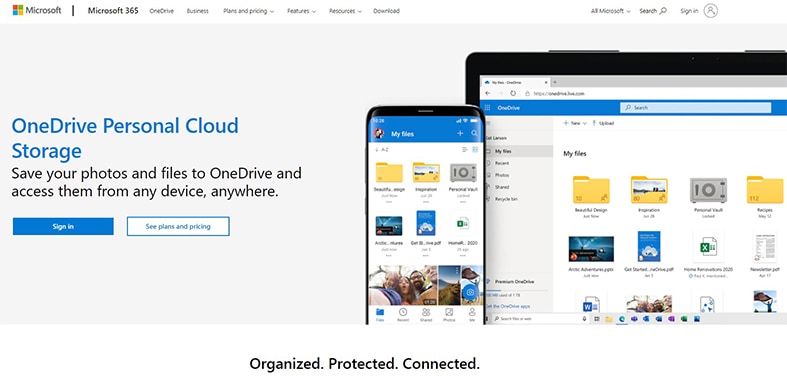Image resolution: width=787 pixels, height=376 pixels.
Task: Open the app launcher grid icon beside OneDrive
Action: (x=487, y=108)
